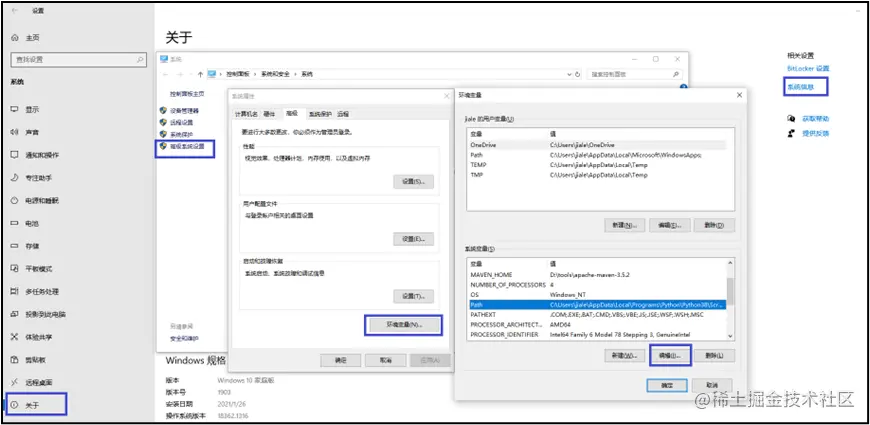Select MAVEN_HOME system variable row
The image size is (870, 425).
597,275
